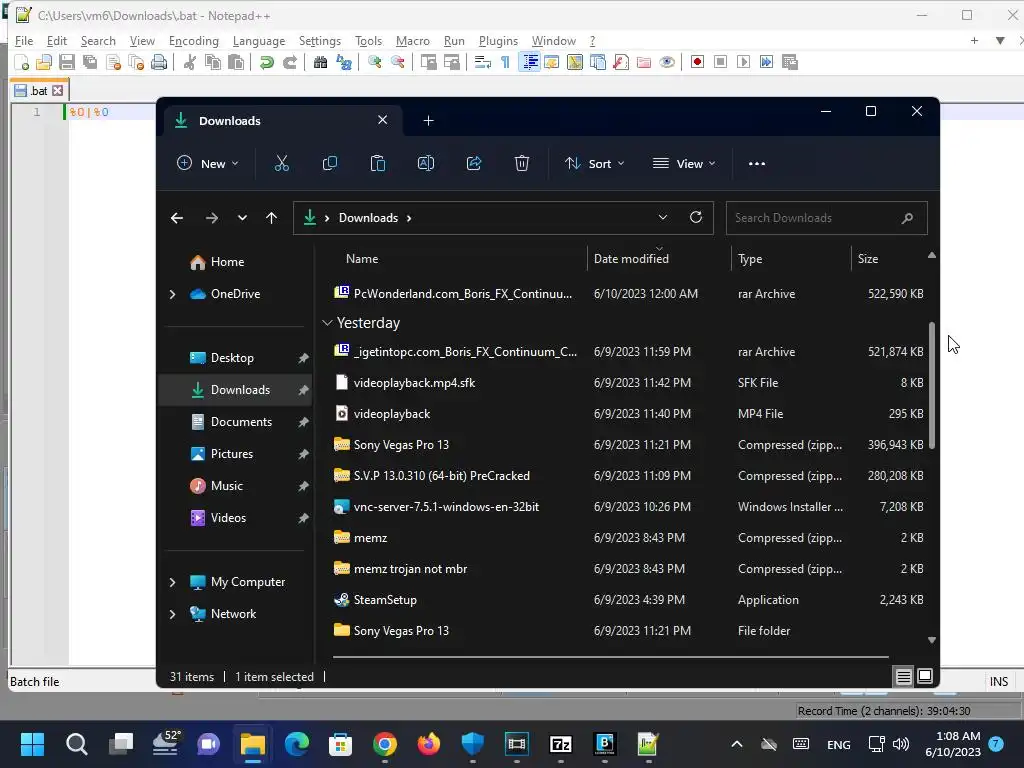Viewport: 1024px width, 768px height.
Task: Click Playback macro icon in Notepad++
Action: click(743, 62)
